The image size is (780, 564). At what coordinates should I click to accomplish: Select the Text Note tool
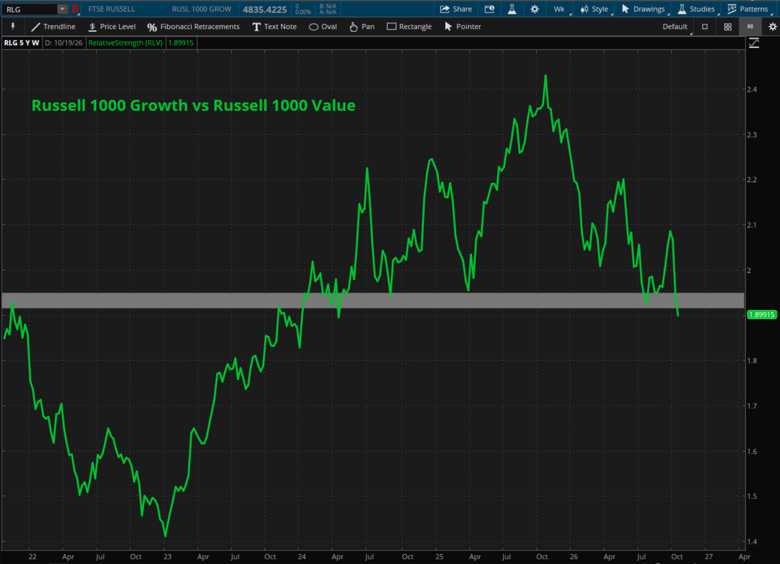(x=274, y=26)
